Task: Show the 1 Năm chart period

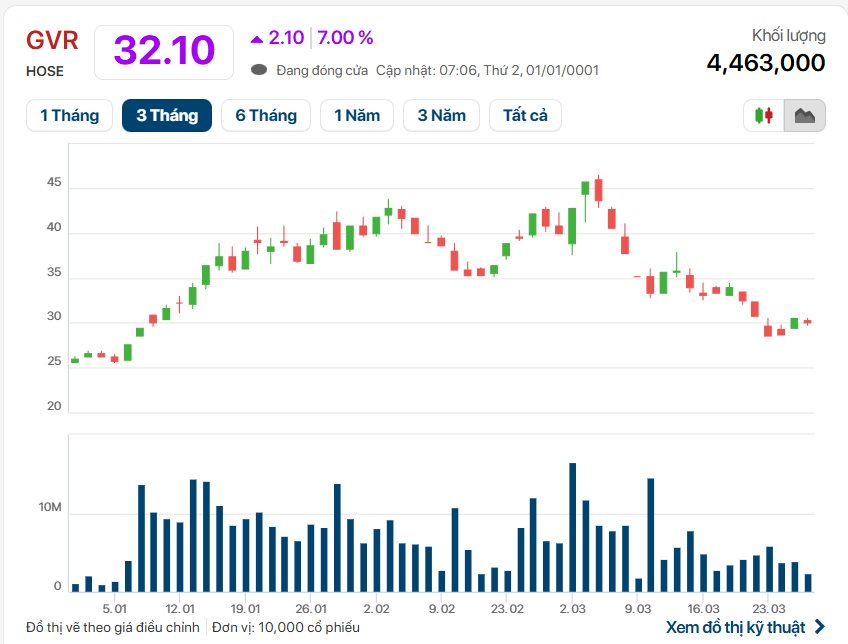Action: 357,115
